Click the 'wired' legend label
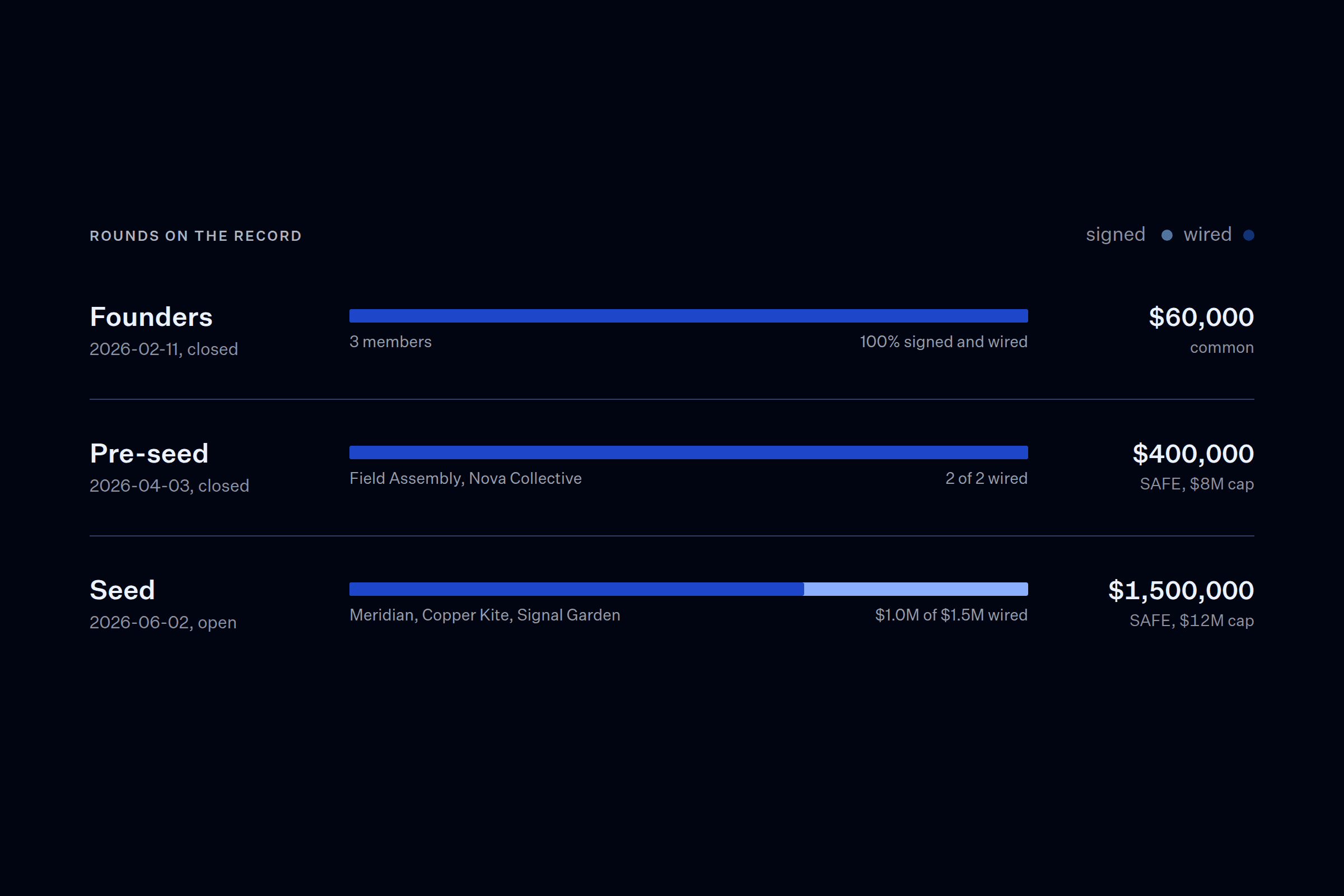1344x896 pixels. 1207,234
